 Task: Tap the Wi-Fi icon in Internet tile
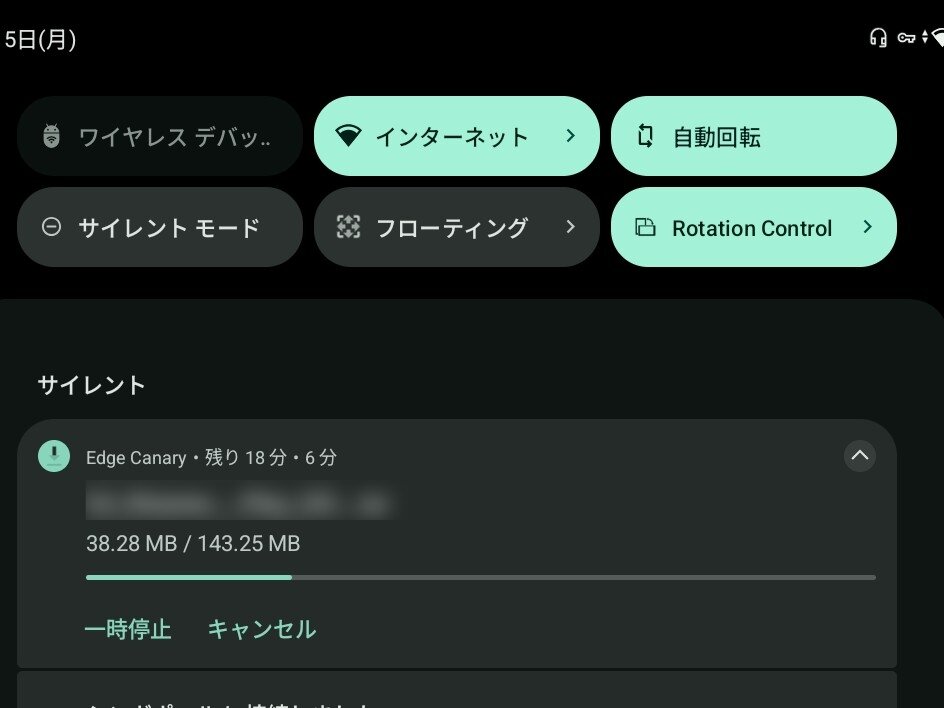point(347,136)
